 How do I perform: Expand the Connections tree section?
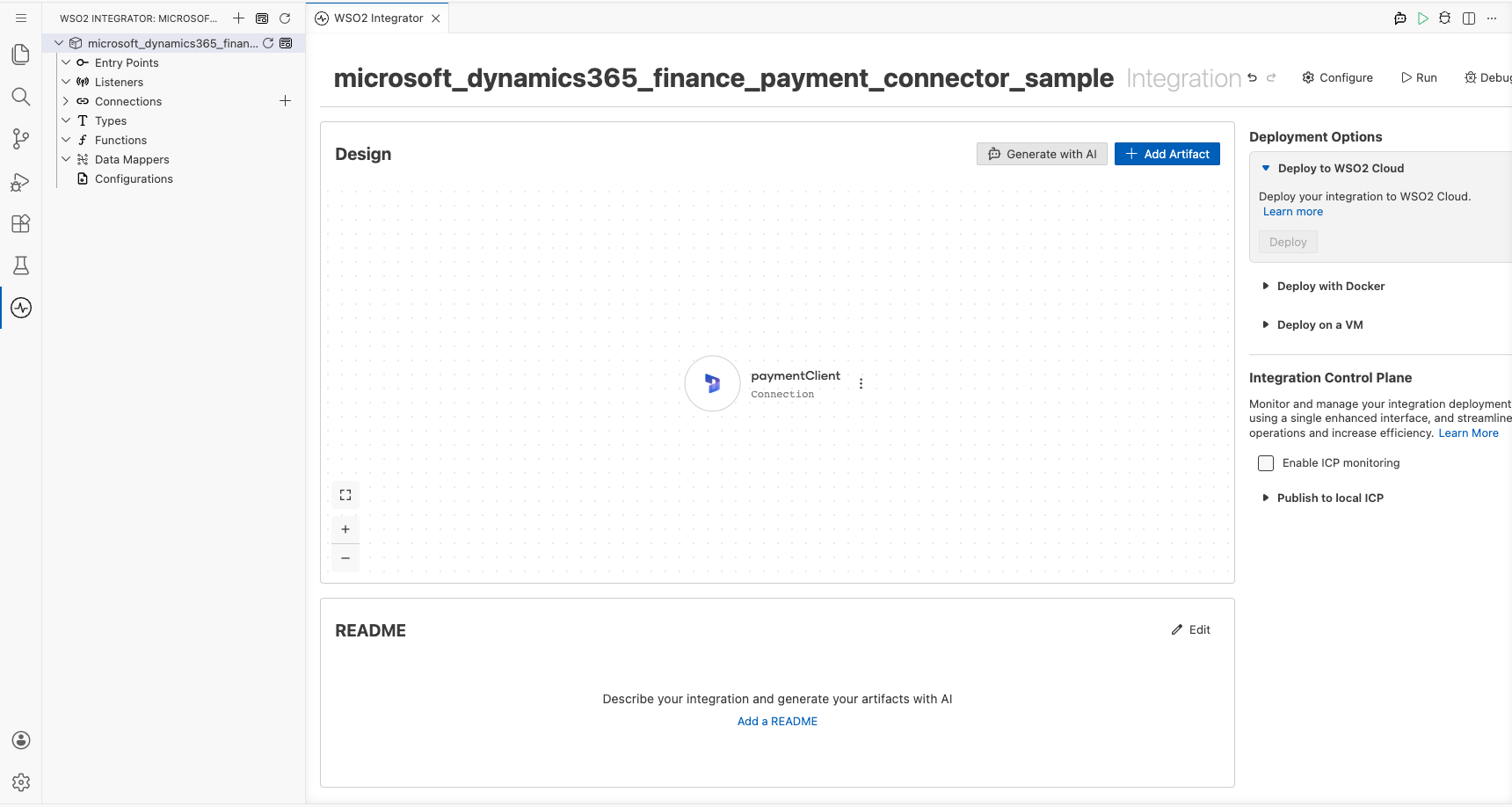tap(66, 101)
